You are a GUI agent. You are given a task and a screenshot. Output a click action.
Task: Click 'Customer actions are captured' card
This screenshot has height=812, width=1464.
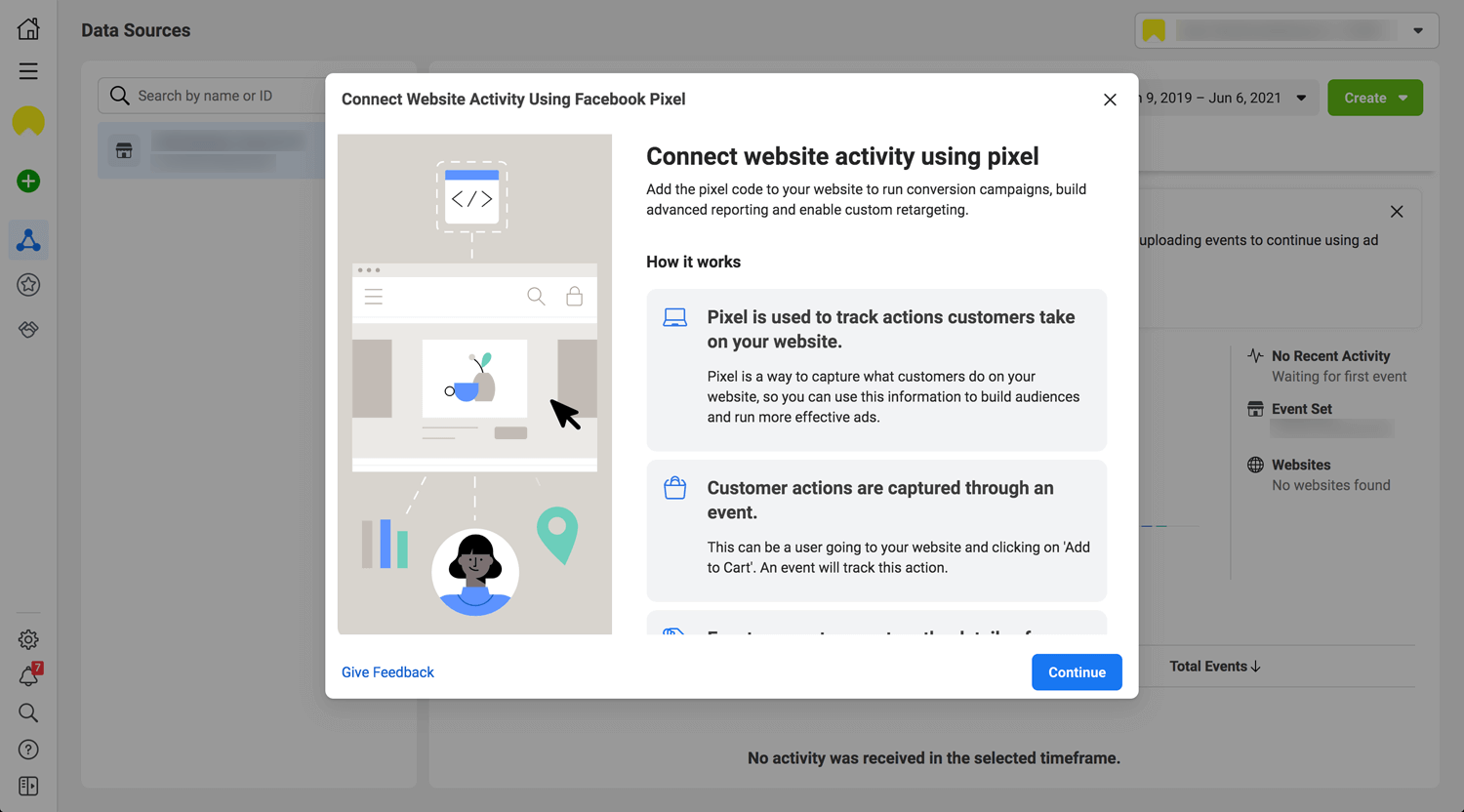876,531
